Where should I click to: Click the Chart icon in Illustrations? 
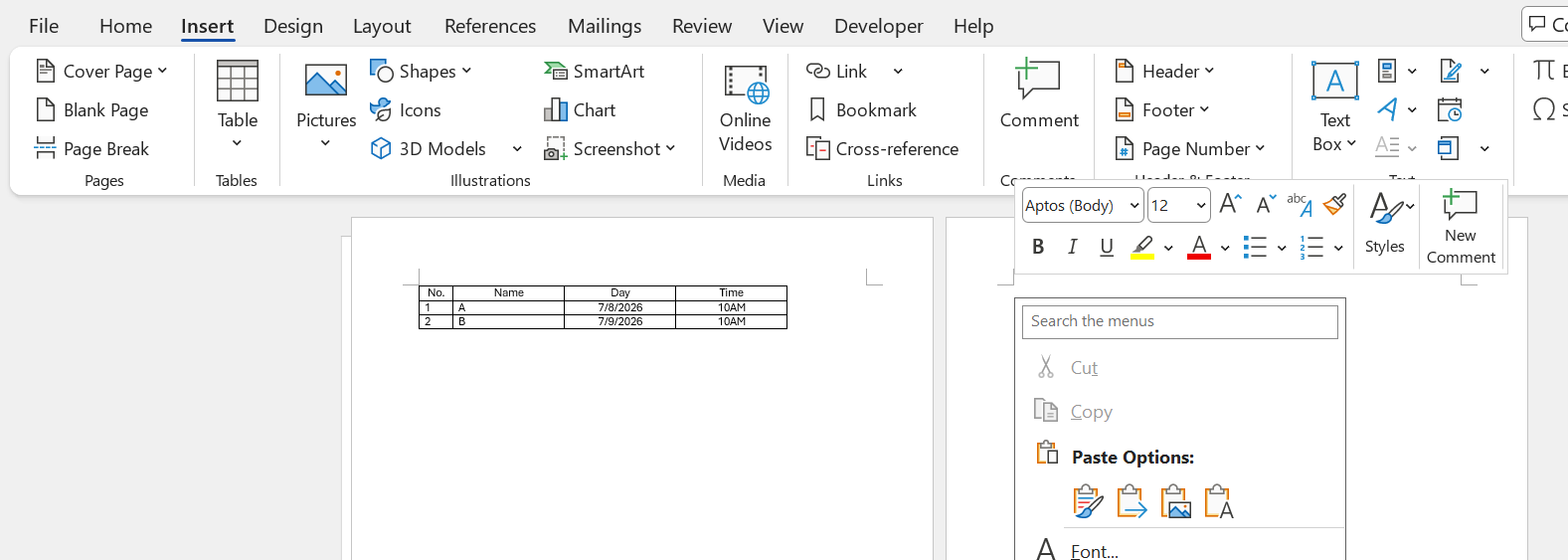tap(555, 109)
